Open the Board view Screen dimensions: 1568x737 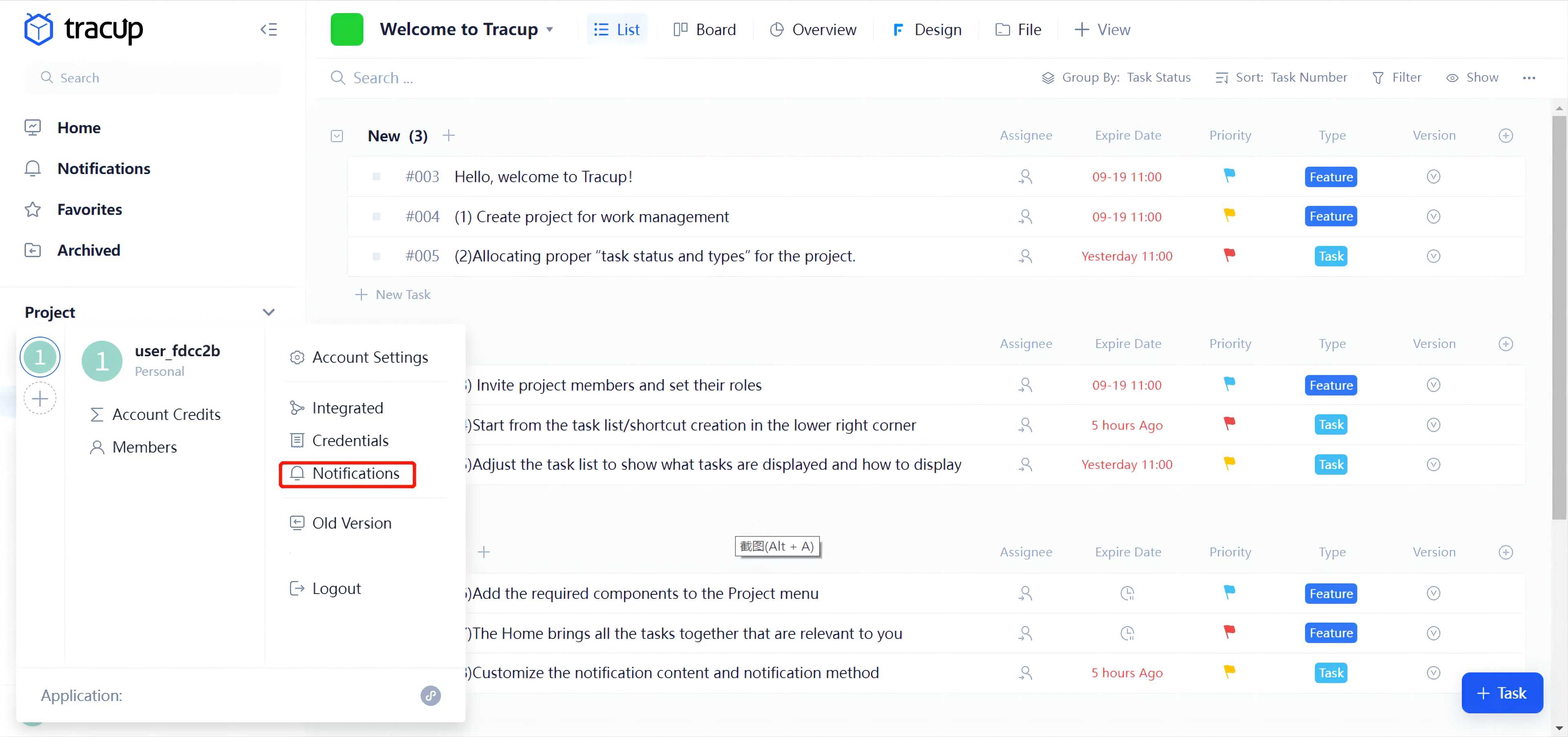[x=704, y=29]
